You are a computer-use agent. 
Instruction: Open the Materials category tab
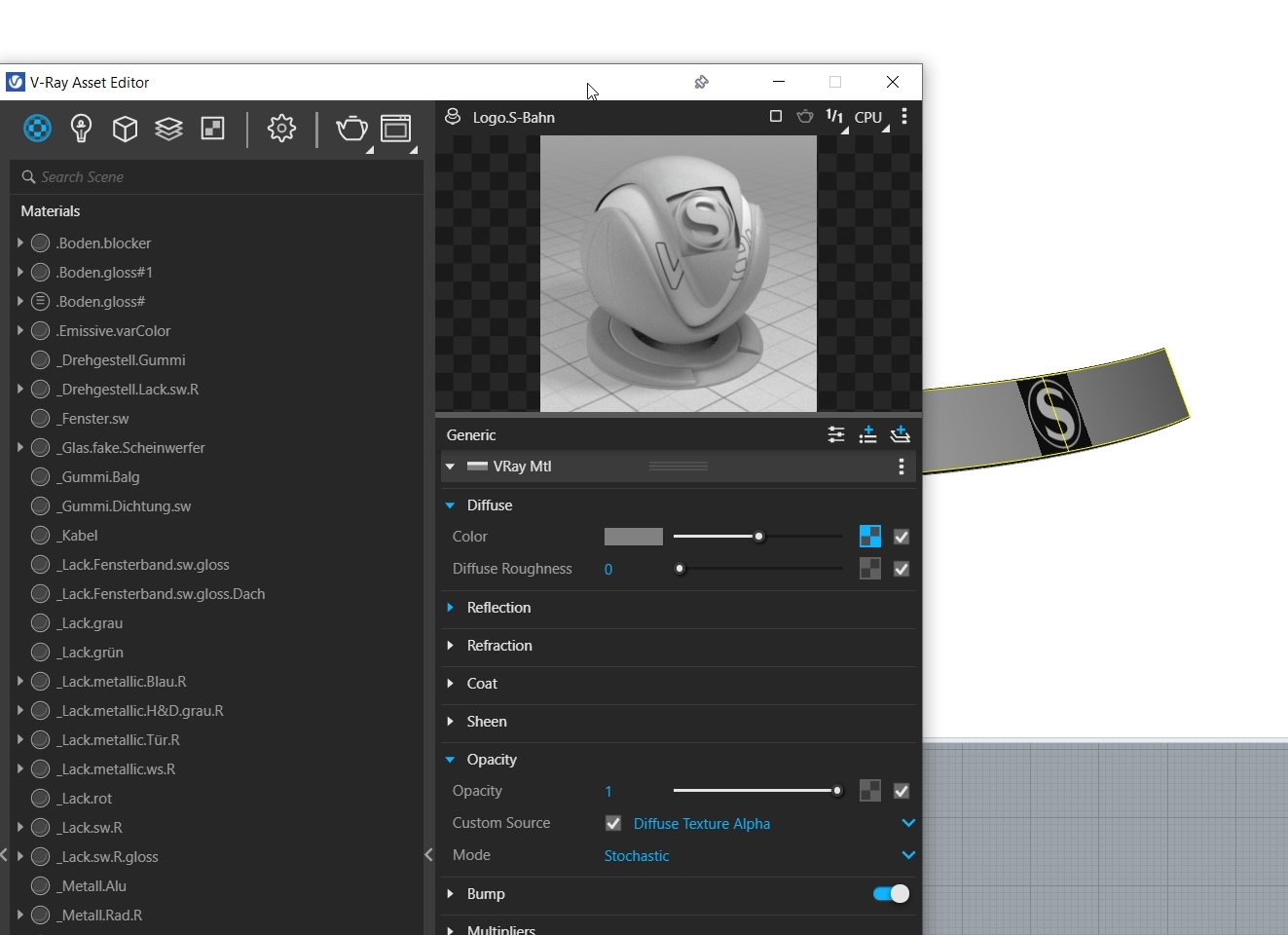click(x=37, y=129)
